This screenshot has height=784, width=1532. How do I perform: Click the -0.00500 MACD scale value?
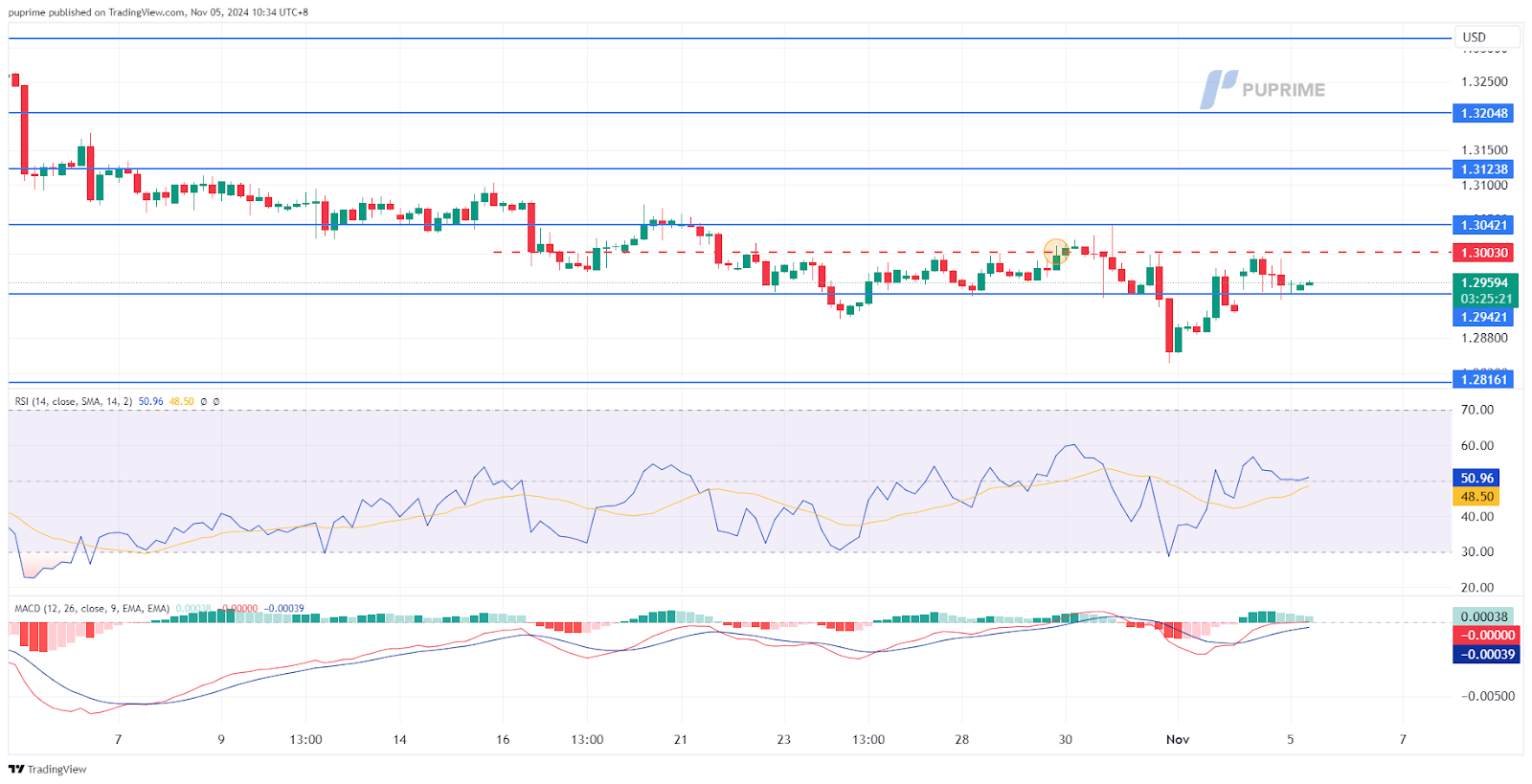pyautogui.click(x=1488, y=696)
